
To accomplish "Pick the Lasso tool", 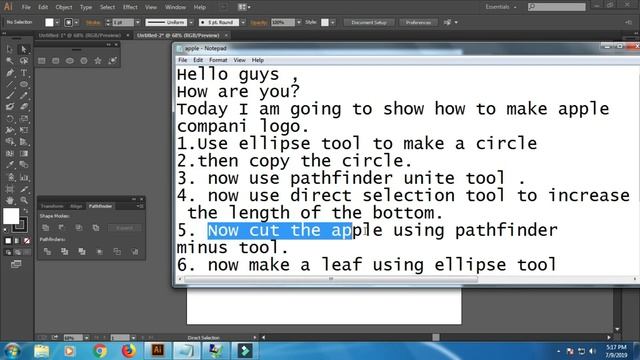I will pyautogui.click(x=24, y=61).
